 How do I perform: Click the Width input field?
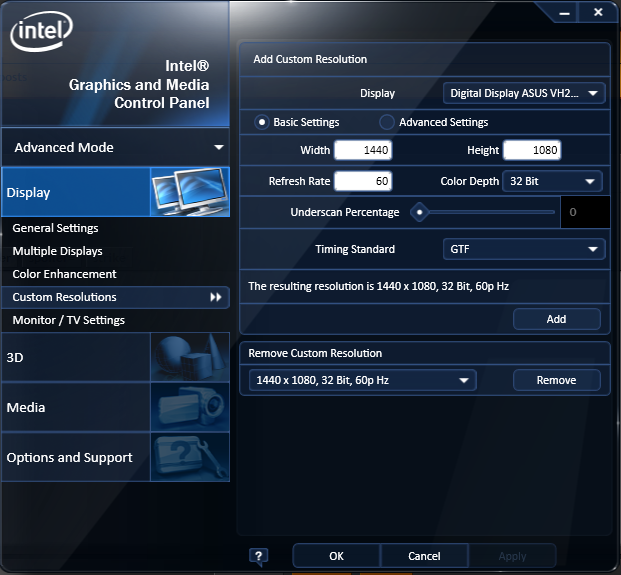click(363, 150)
